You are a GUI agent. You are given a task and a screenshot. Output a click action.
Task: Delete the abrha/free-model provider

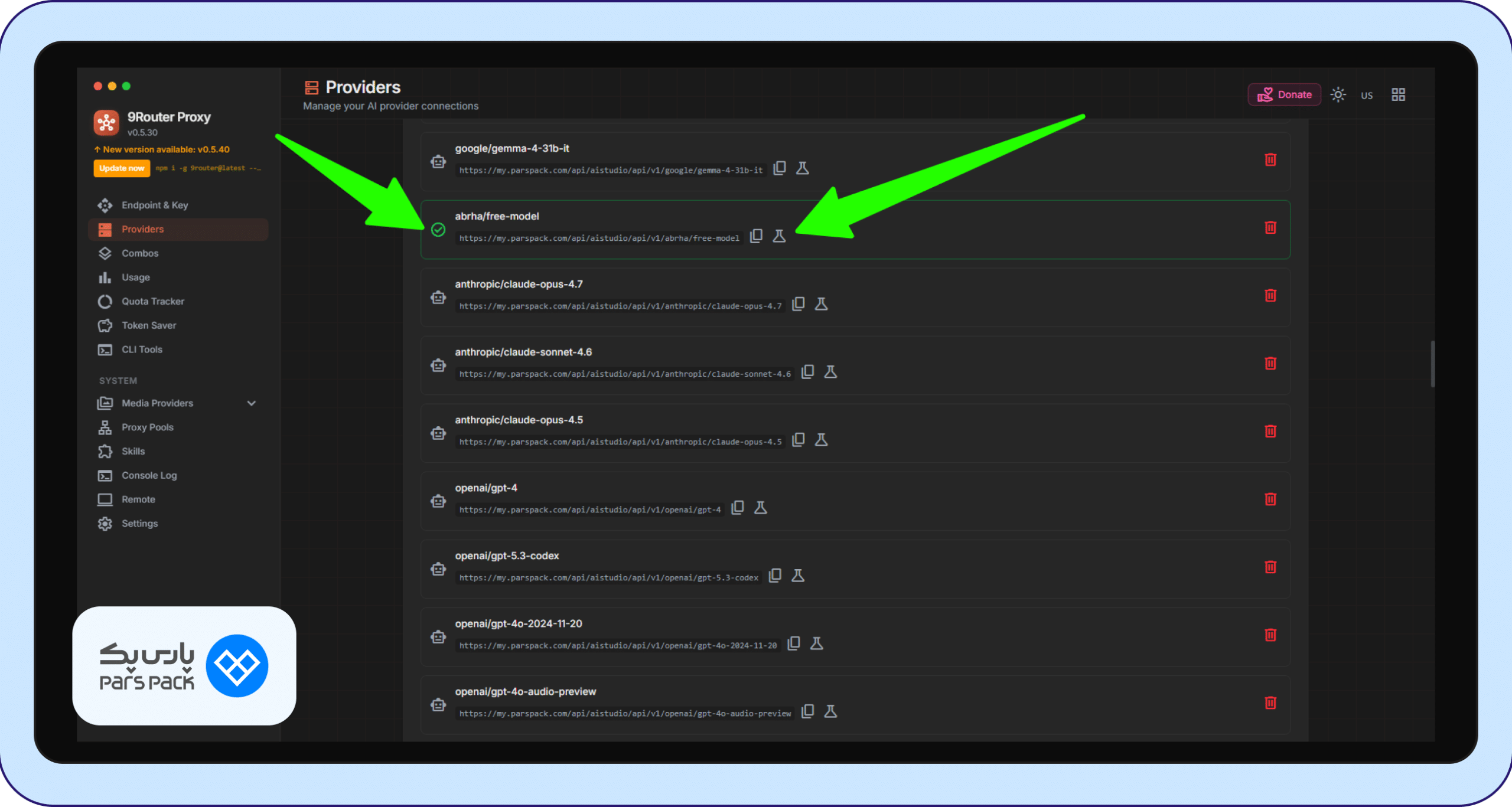coord(1270,228)
